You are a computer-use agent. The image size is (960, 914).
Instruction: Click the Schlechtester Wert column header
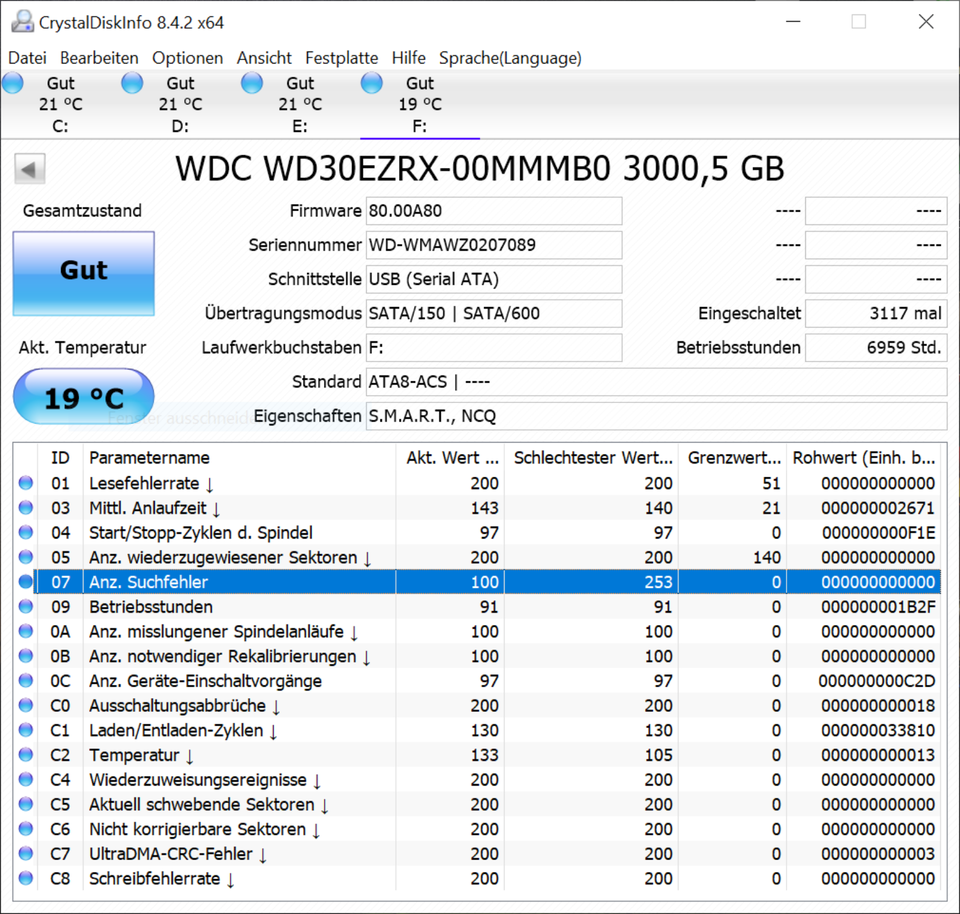591,457
